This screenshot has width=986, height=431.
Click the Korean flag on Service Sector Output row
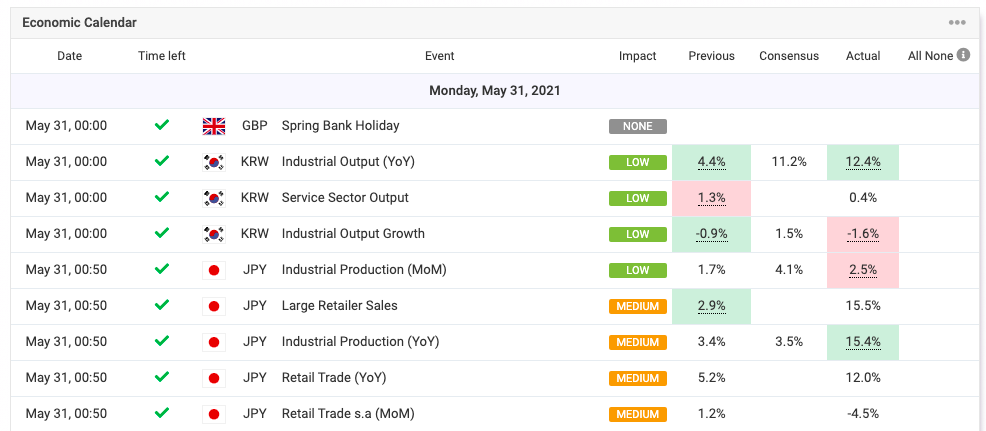(x=214, y=198)
